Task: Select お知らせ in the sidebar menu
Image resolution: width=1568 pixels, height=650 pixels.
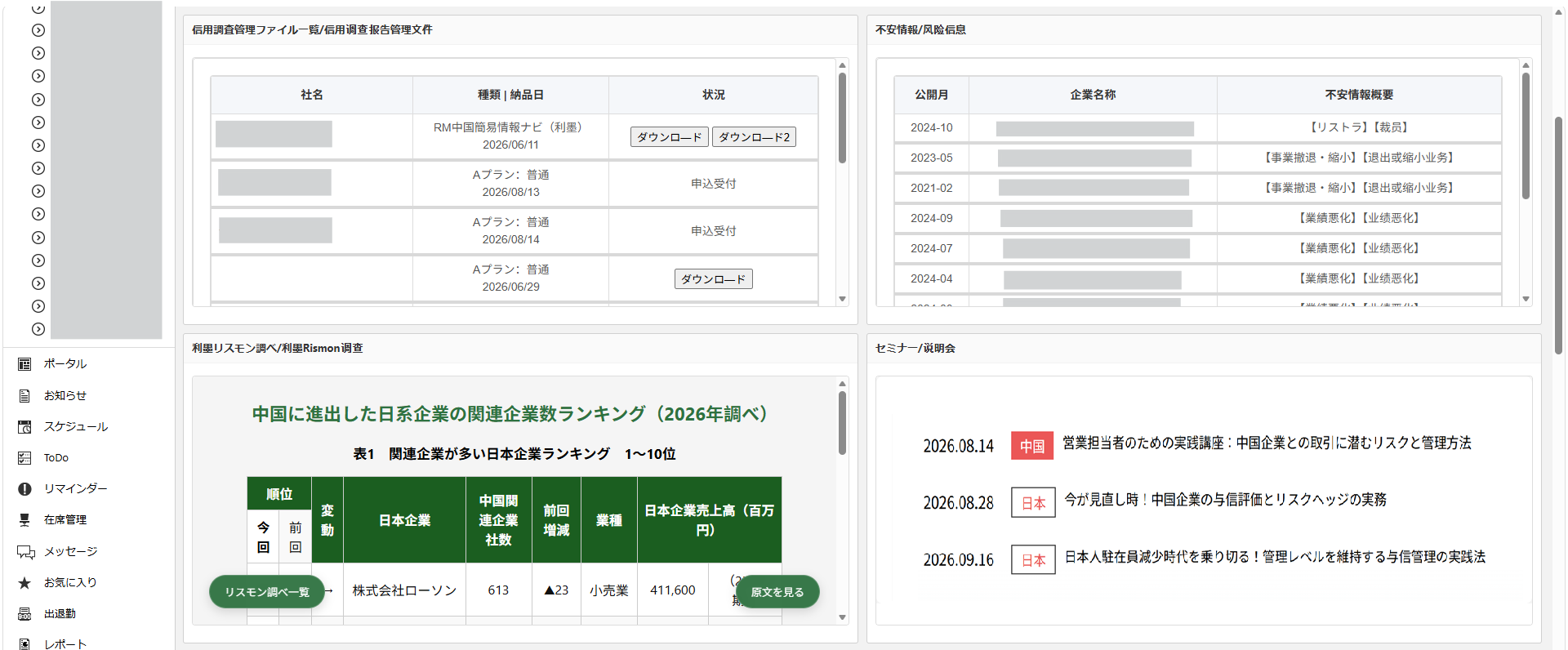Action: 65,395
